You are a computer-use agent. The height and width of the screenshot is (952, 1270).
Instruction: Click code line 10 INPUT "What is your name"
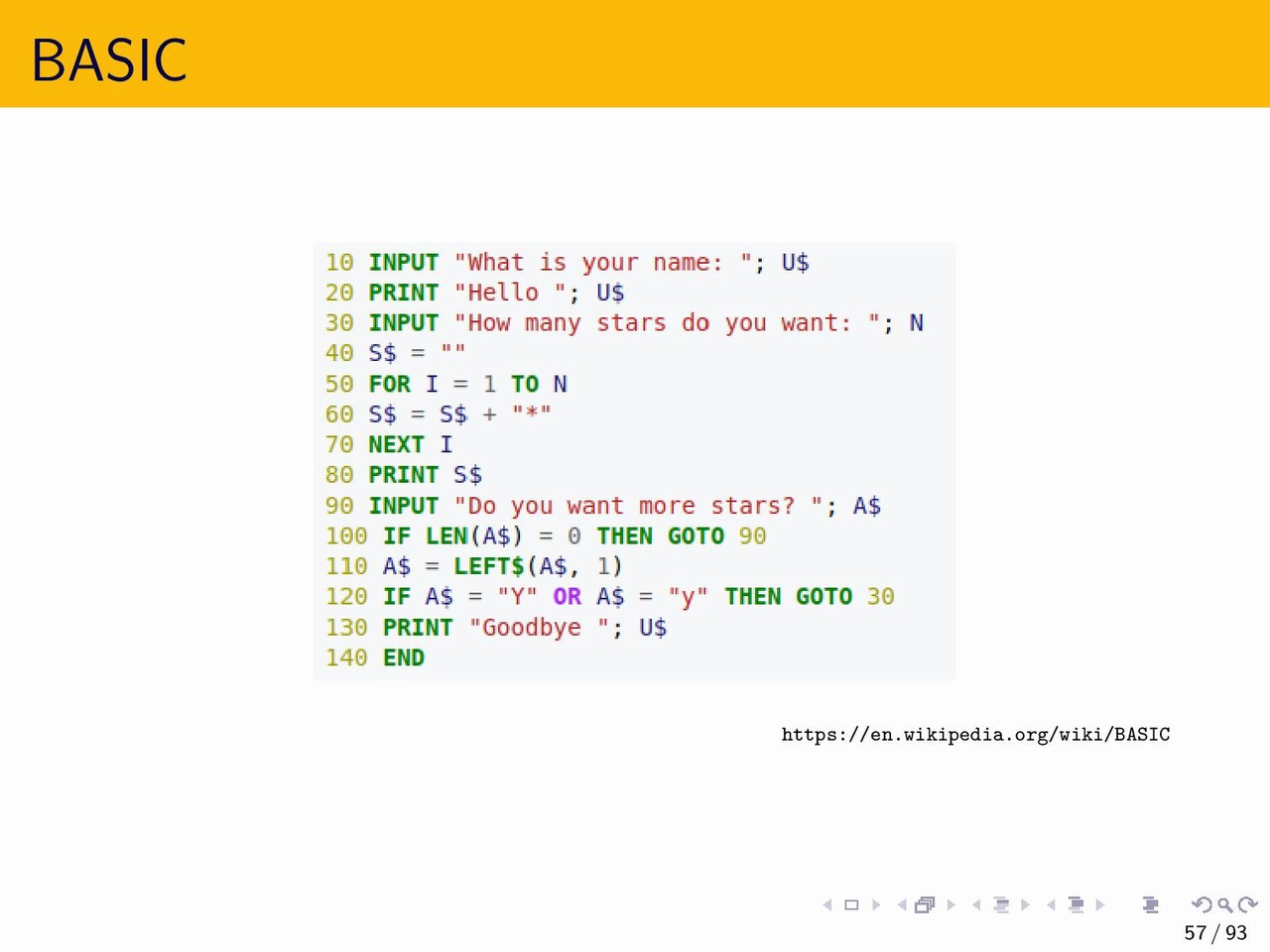coord(568,263)
